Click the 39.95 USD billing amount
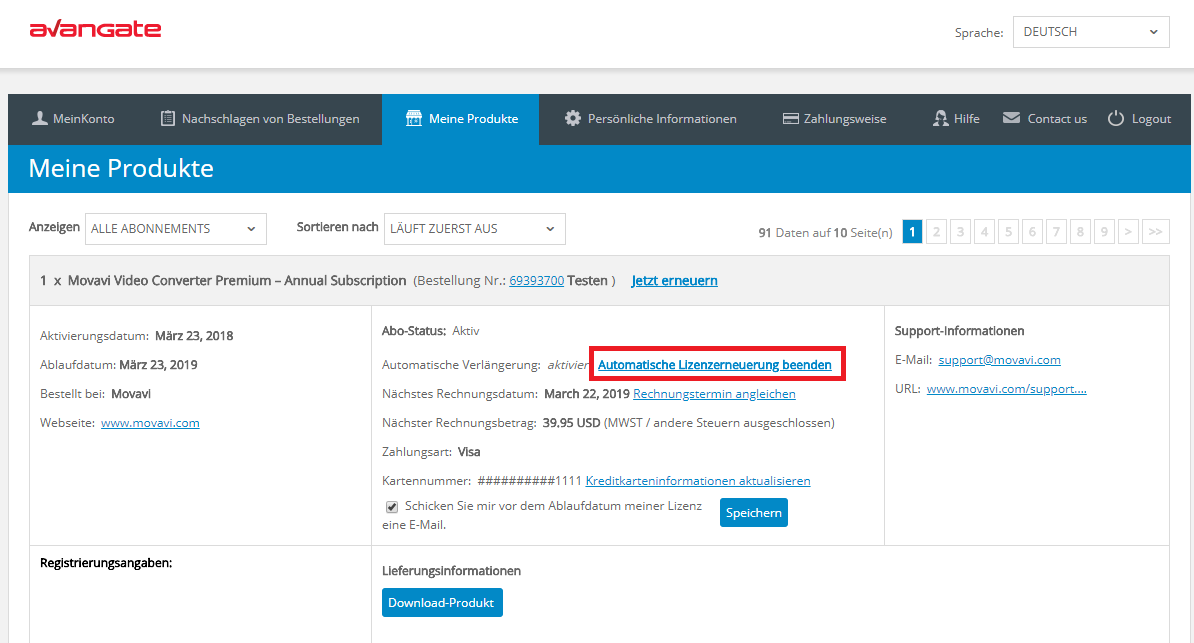Image resolution: width=1194 pixels, height=643 pixels. [x=571, y=423]
